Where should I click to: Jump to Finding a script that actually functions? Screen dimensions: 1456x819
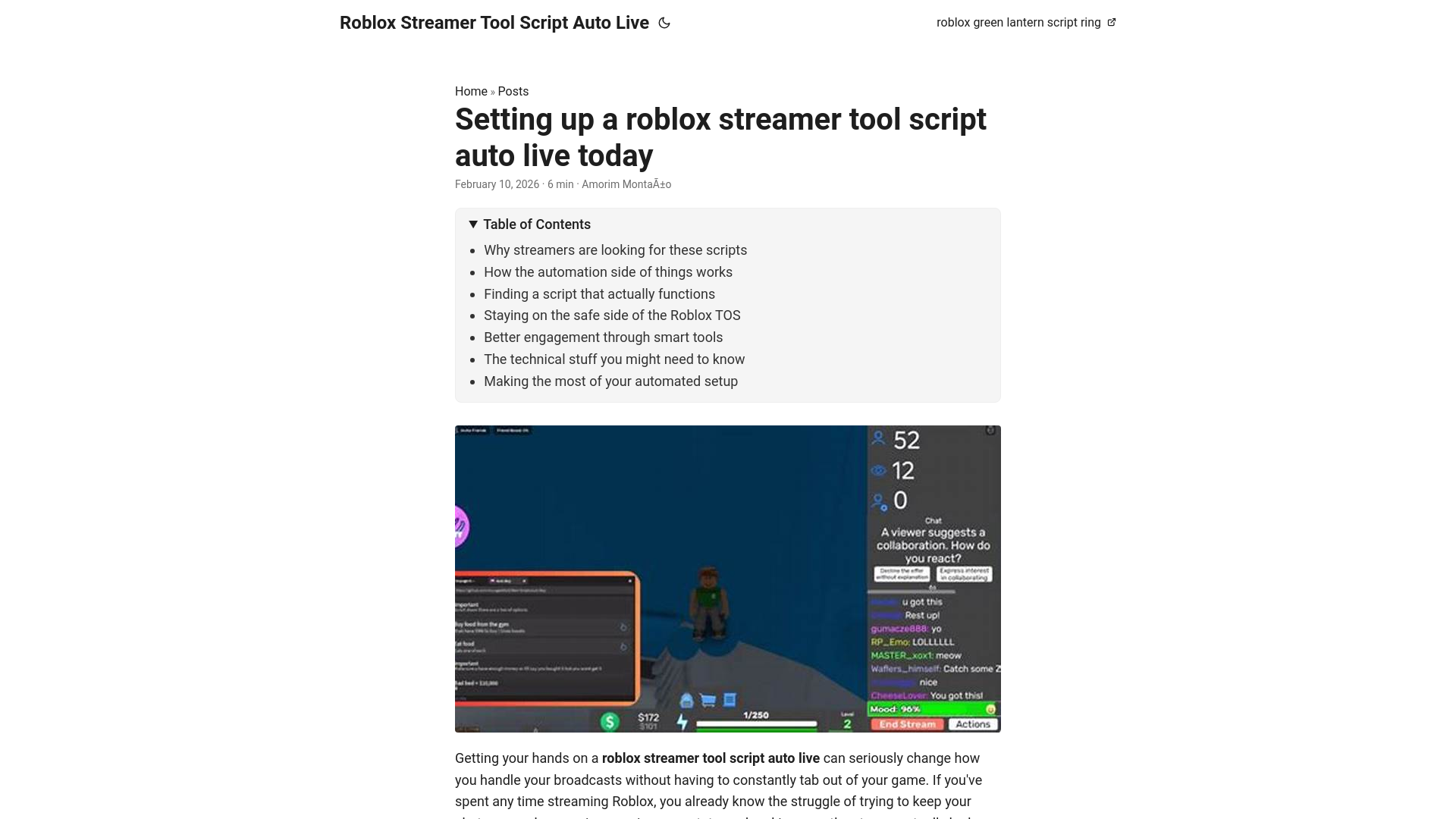point(599,294)
